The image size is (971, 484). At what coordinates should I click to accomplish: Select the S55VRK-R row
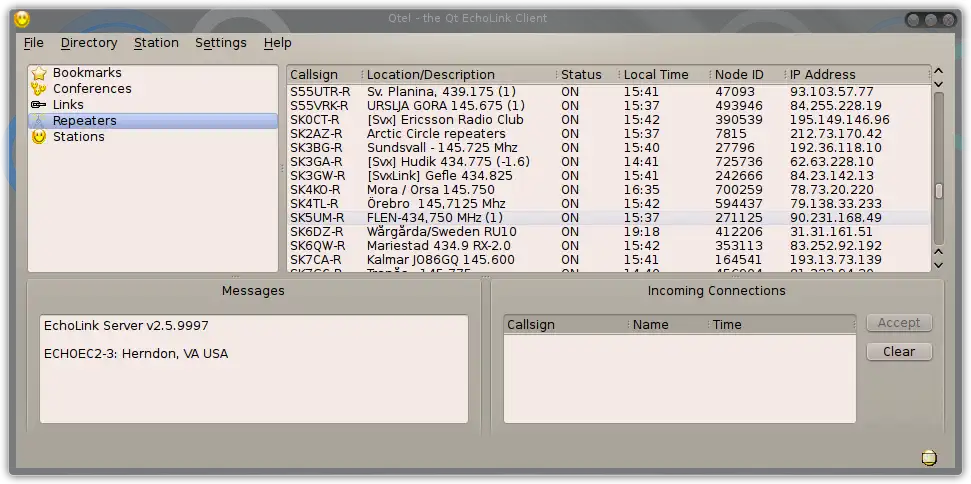click(609, 106)
